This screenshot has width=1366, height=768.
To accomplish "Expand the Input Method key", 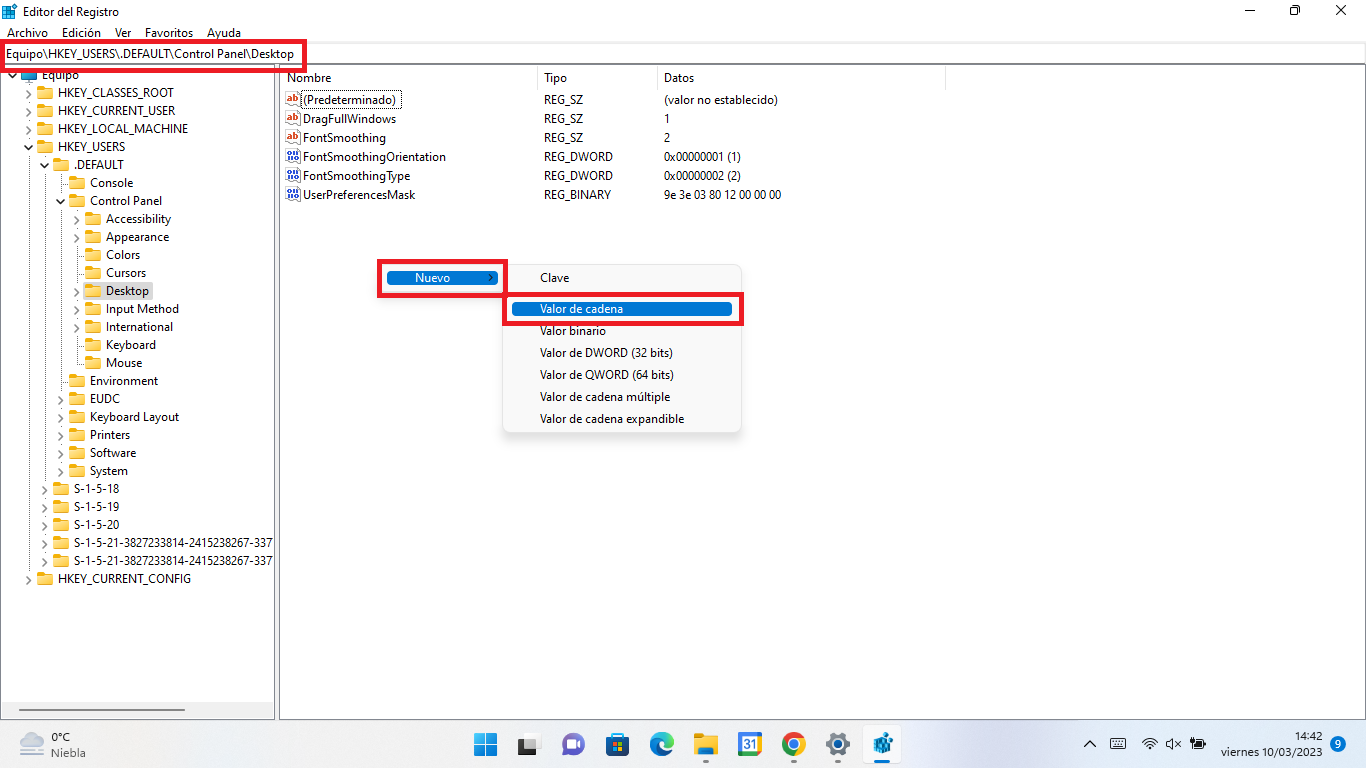I will [x=77, y=309].
